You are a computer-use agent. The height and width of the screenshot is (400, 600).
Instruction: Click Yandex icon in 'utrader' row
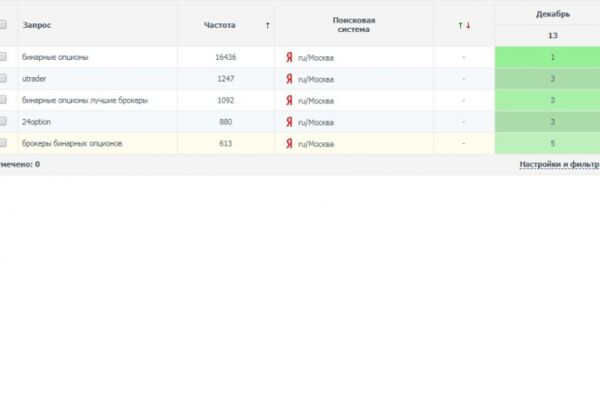tap(289, 79)
